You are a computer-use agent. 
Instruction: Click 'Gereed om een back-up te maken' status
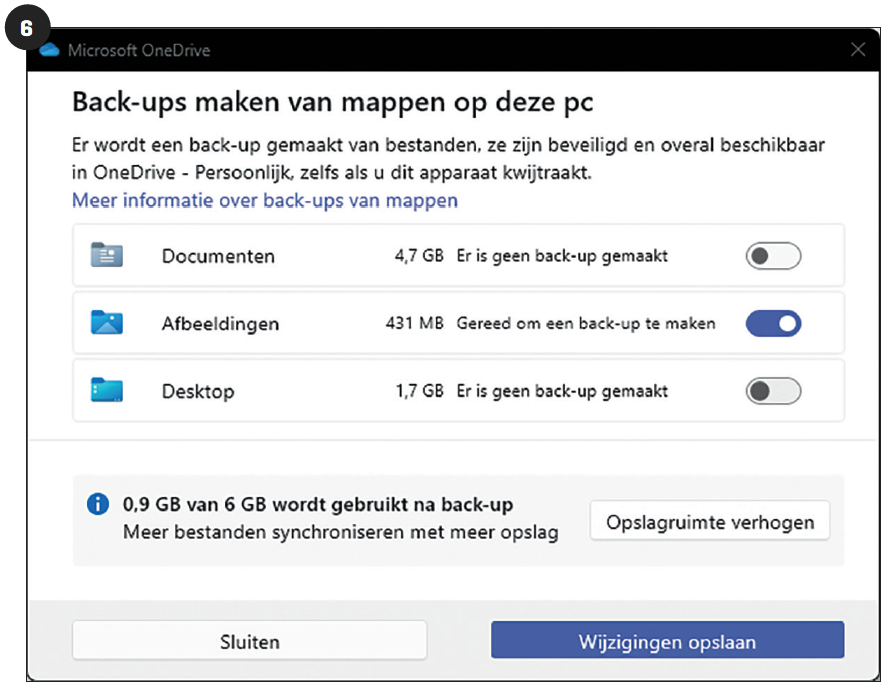586,323
